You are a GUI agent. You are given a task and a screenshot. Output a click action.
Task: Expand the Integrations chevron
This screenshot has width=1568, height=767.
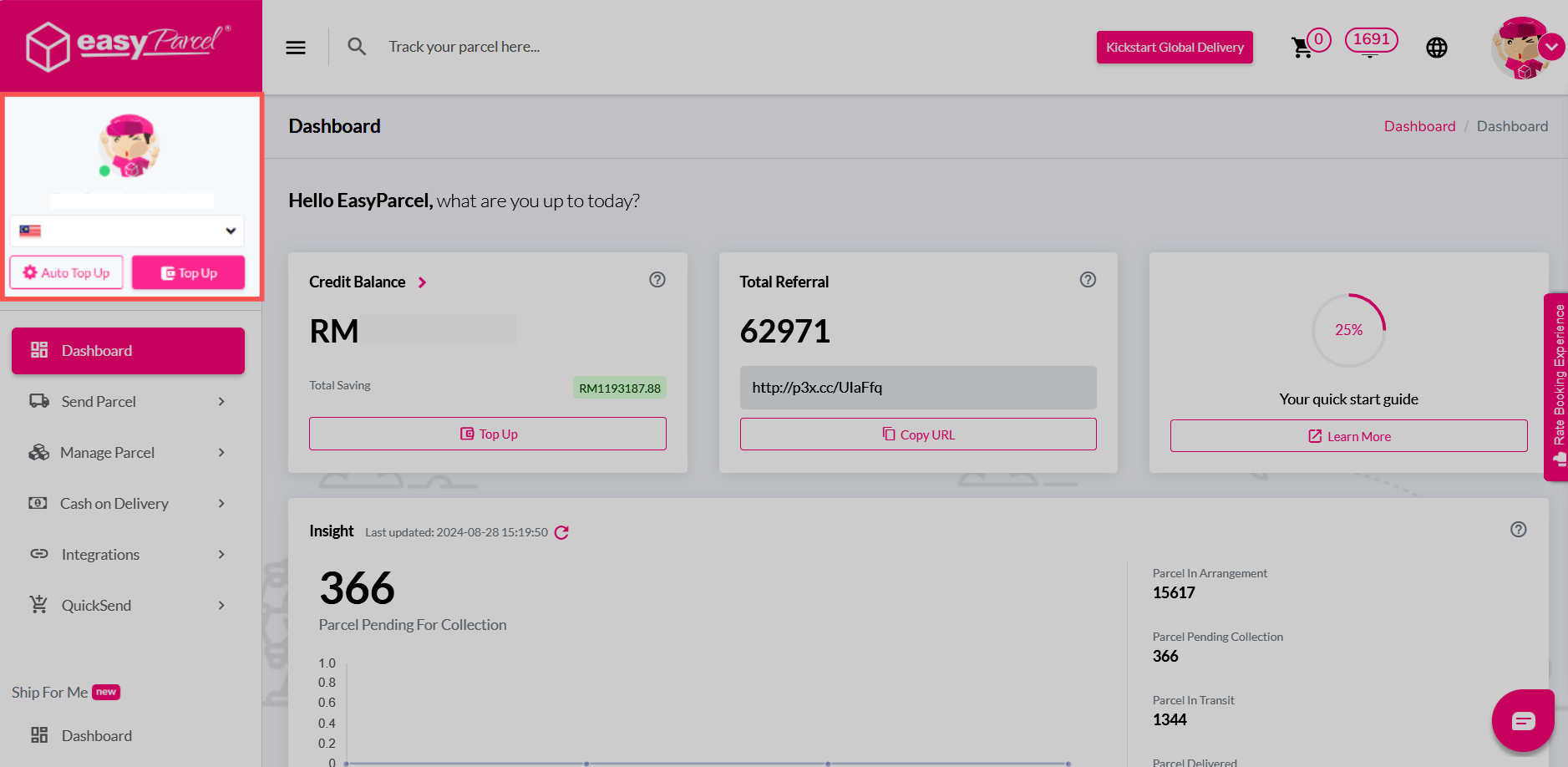coord(221,555)
